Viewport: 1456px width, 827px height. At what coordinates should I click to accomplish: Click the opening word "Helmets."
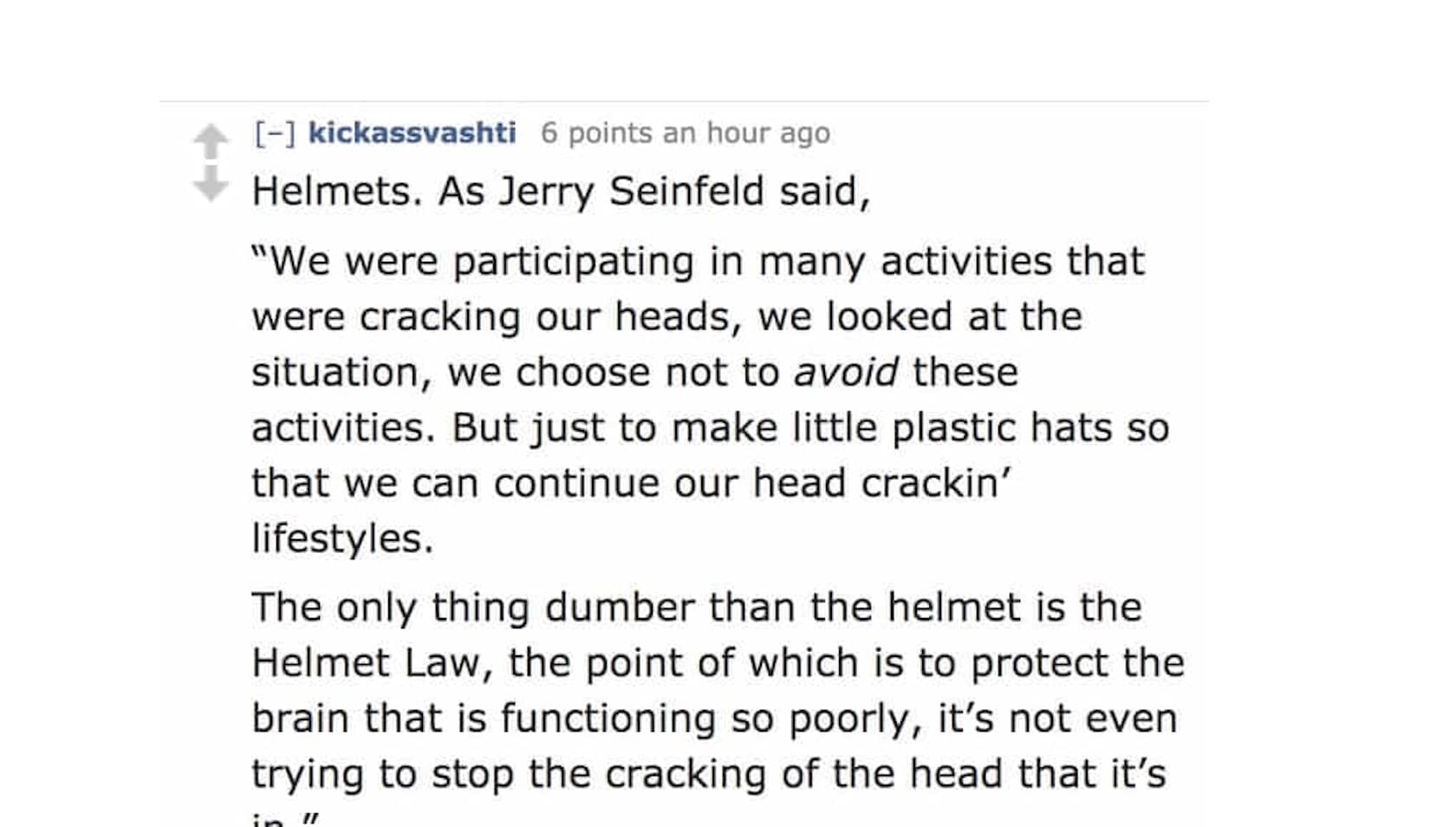click(x=337, y=192)
